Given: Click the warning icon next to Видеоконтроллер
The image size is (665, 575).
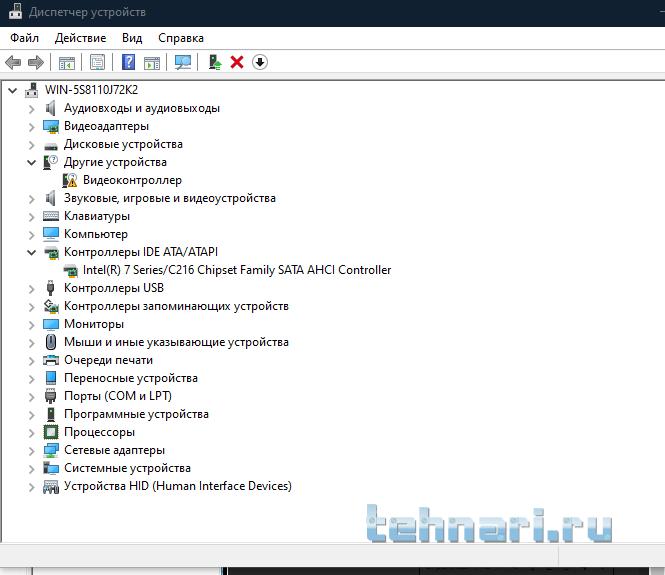Looking at the screenshot, I should click(70, 180).
